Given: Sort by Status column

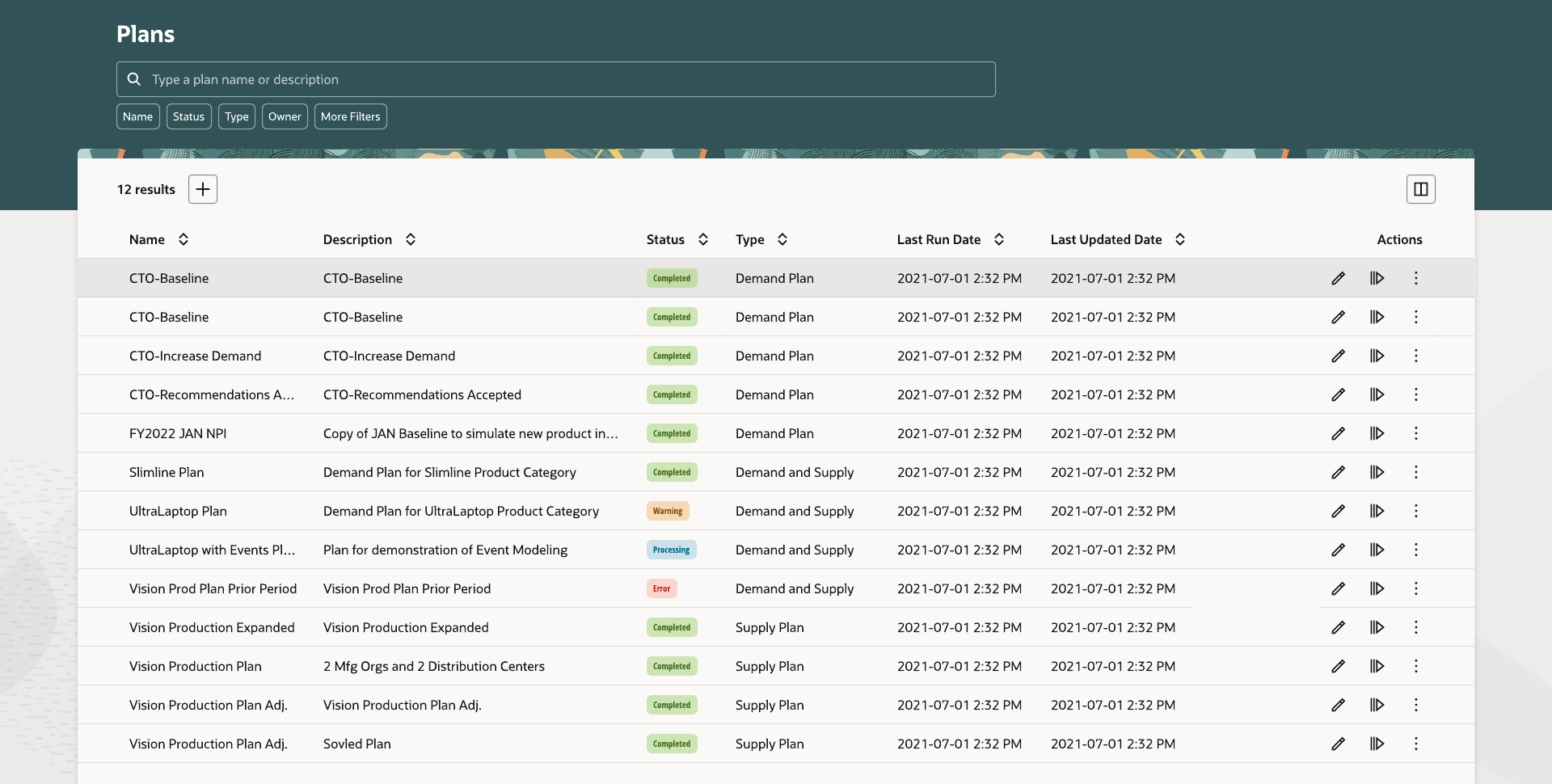Looking at the screenshot, I should tap(703, 239).
